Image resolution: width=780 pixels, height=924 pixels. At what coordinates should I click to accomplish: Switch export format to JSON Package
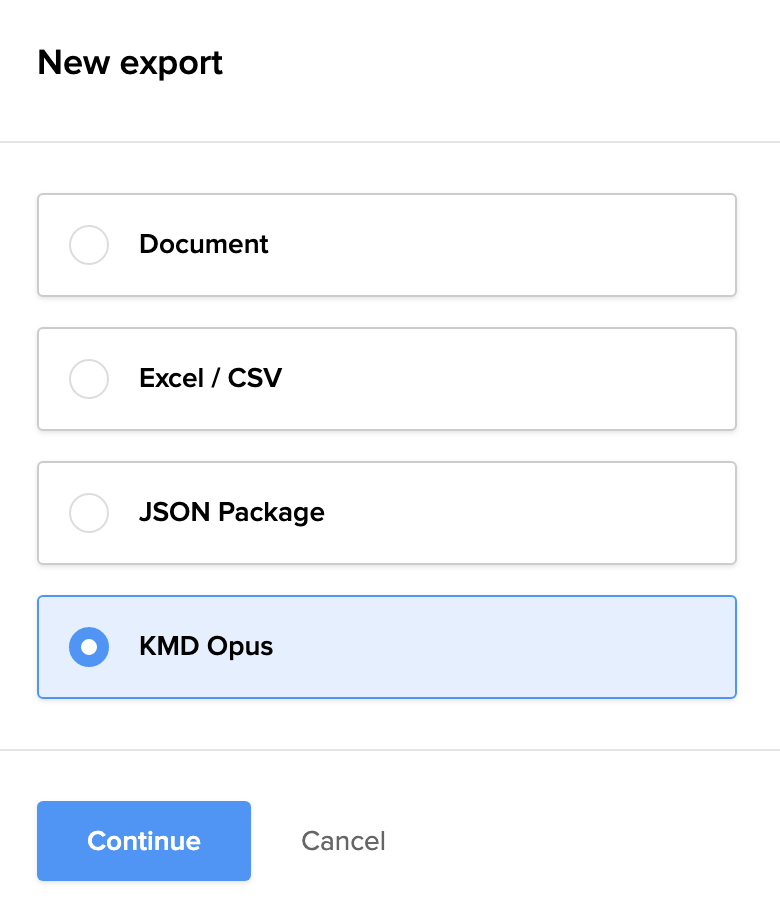[x=89, y=513]
